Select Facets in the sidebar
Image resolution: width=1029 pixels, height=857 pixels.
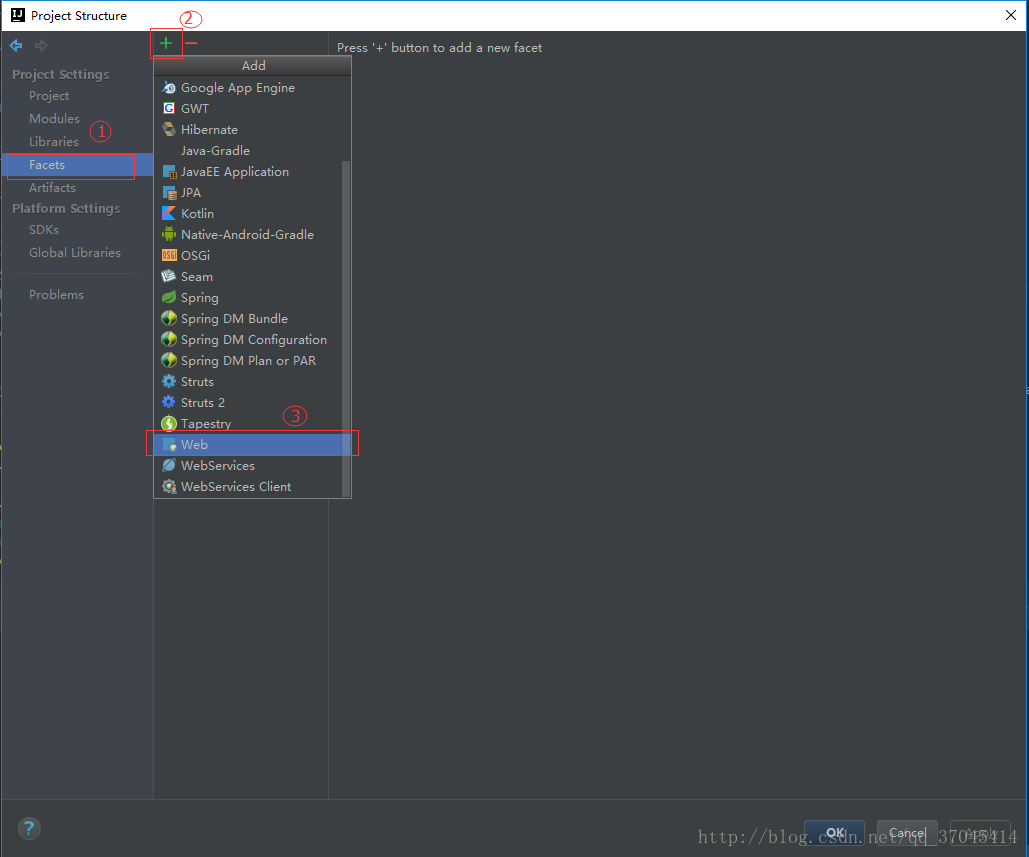(77, 165)
